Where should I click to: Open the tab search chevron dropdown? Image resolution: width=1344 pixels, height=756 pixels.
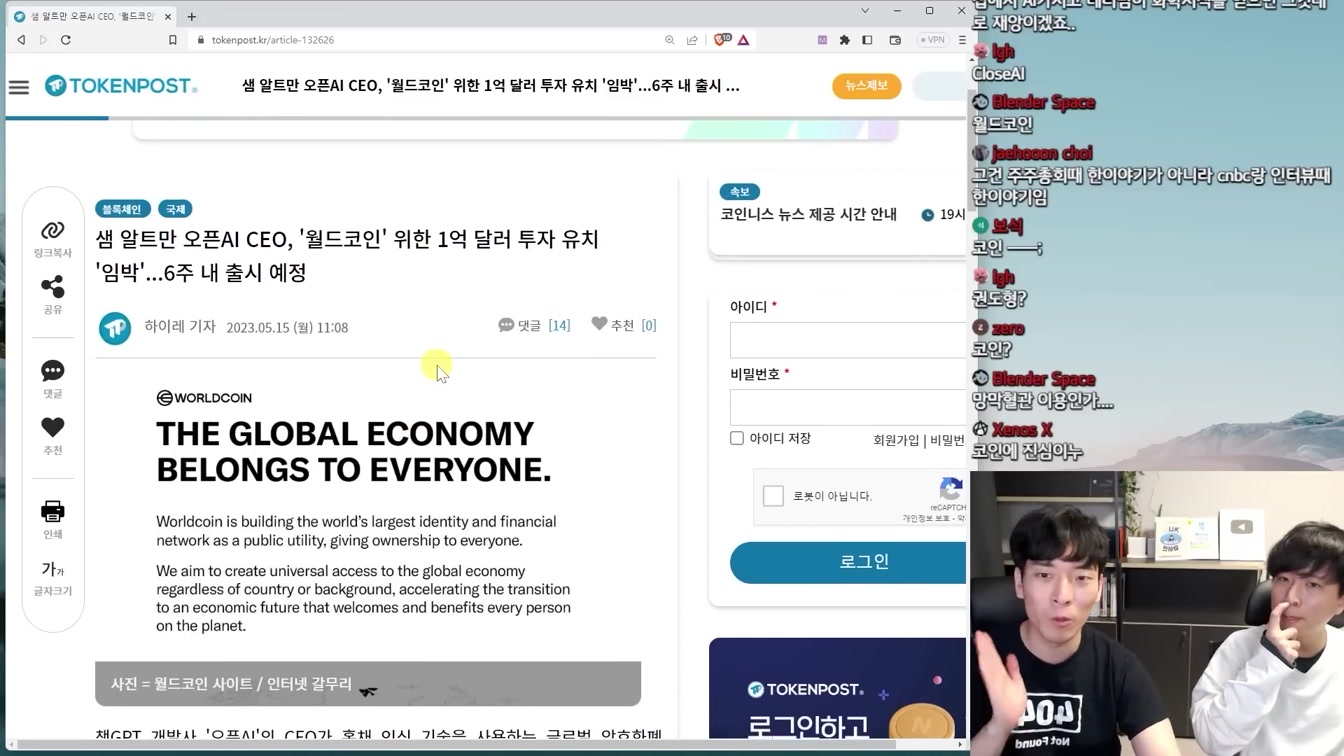point(865,11)
